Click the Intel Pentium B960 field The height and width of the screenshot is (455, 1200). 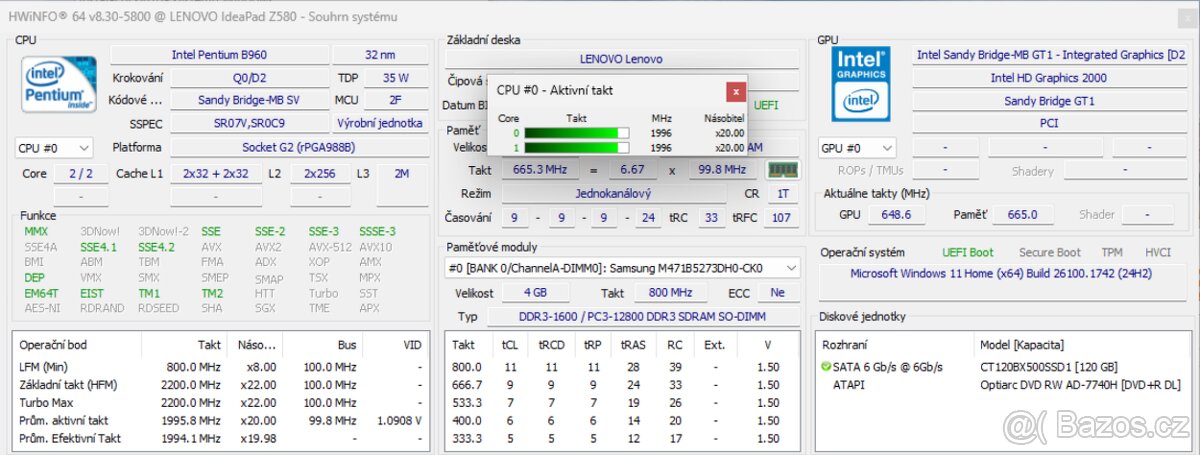click(x=219, y=55)
